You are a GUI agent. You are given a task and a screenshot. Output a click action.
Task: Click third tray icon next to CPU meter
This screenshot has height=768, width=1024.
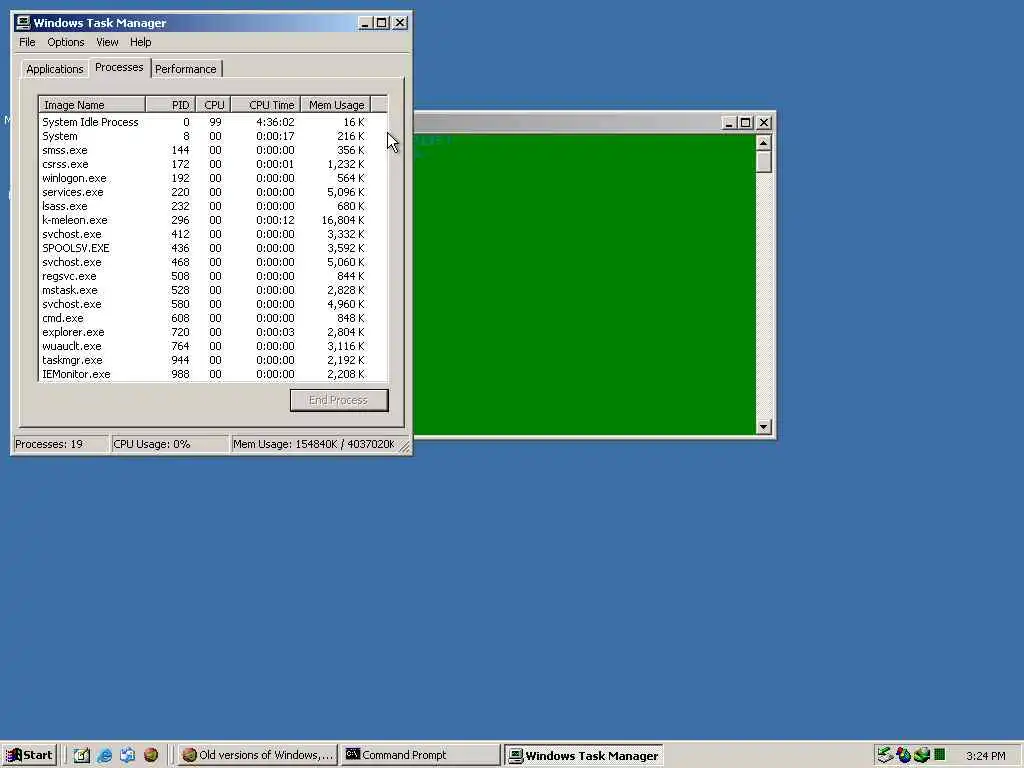921,755
